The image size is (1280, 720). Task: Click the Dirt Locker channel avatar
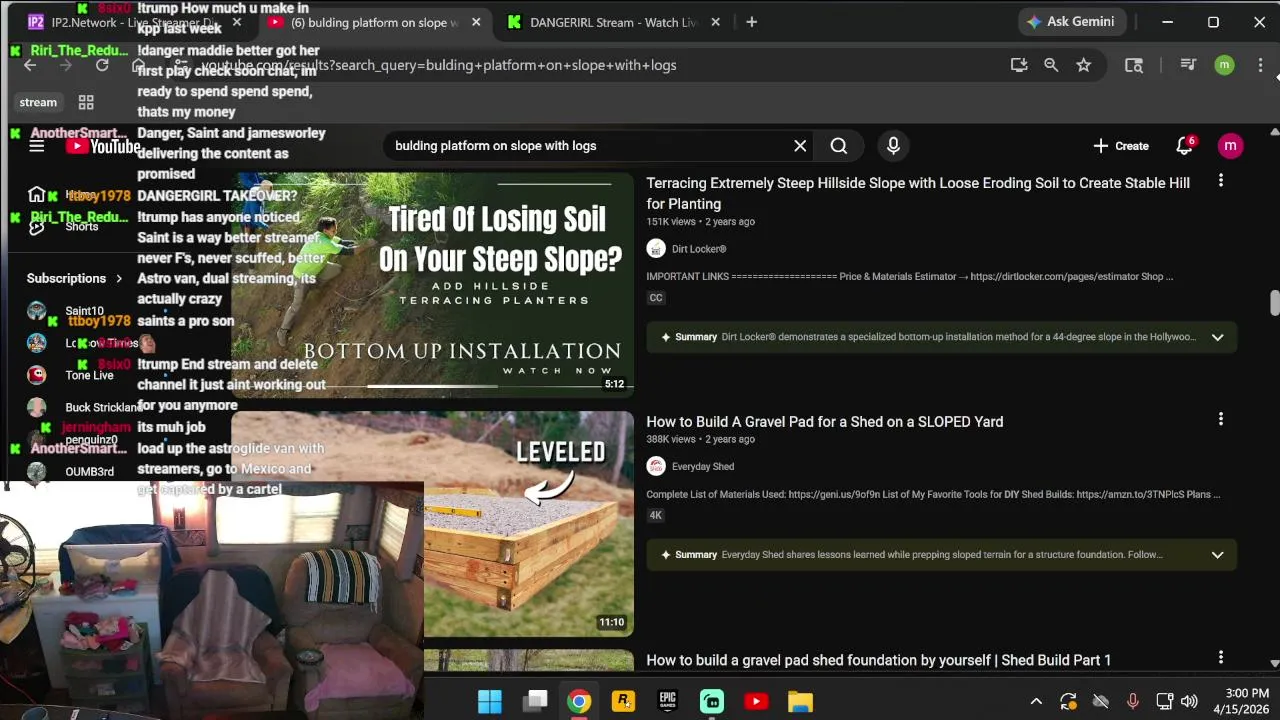(x=656, y=249)
